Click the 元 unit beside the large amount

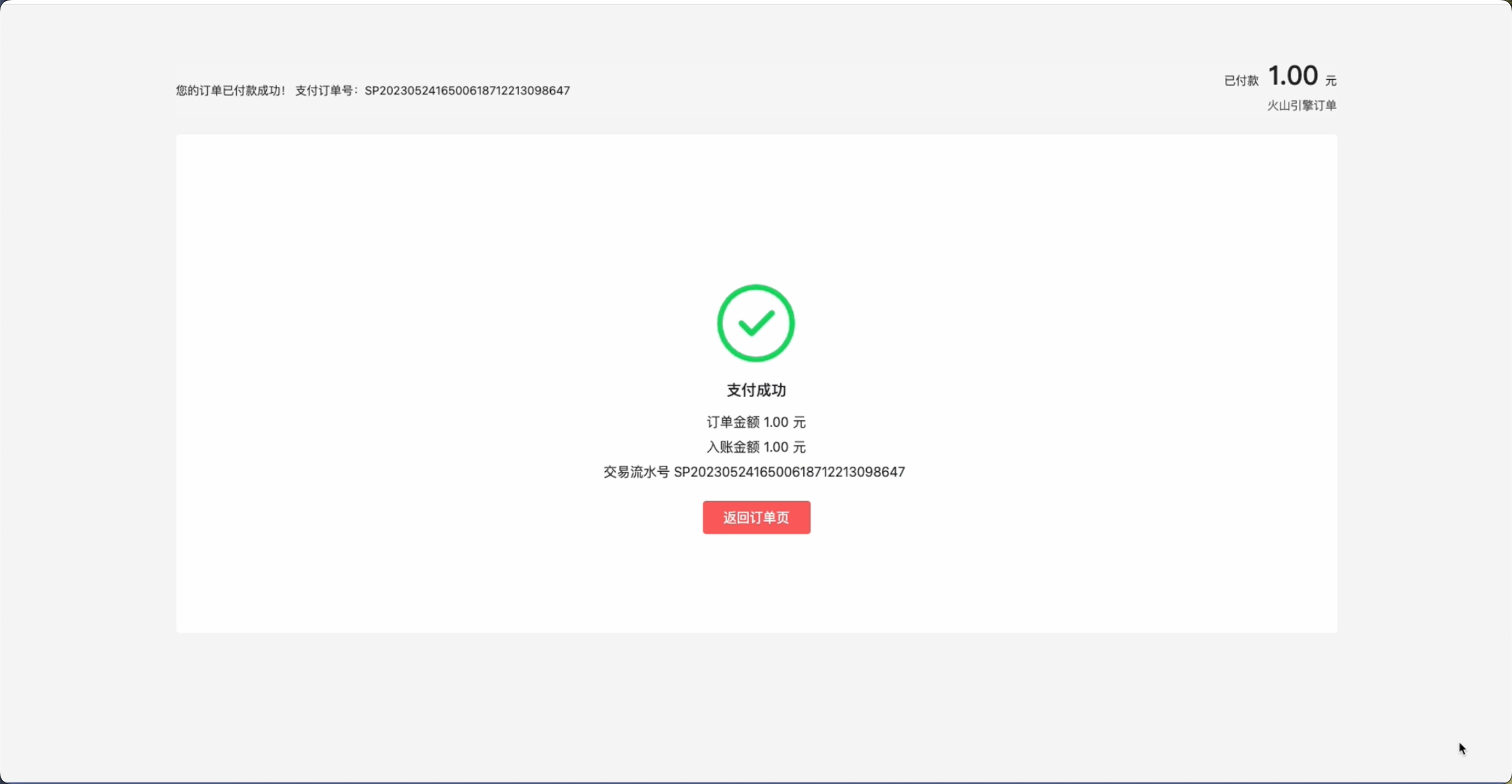[1331, 81]
